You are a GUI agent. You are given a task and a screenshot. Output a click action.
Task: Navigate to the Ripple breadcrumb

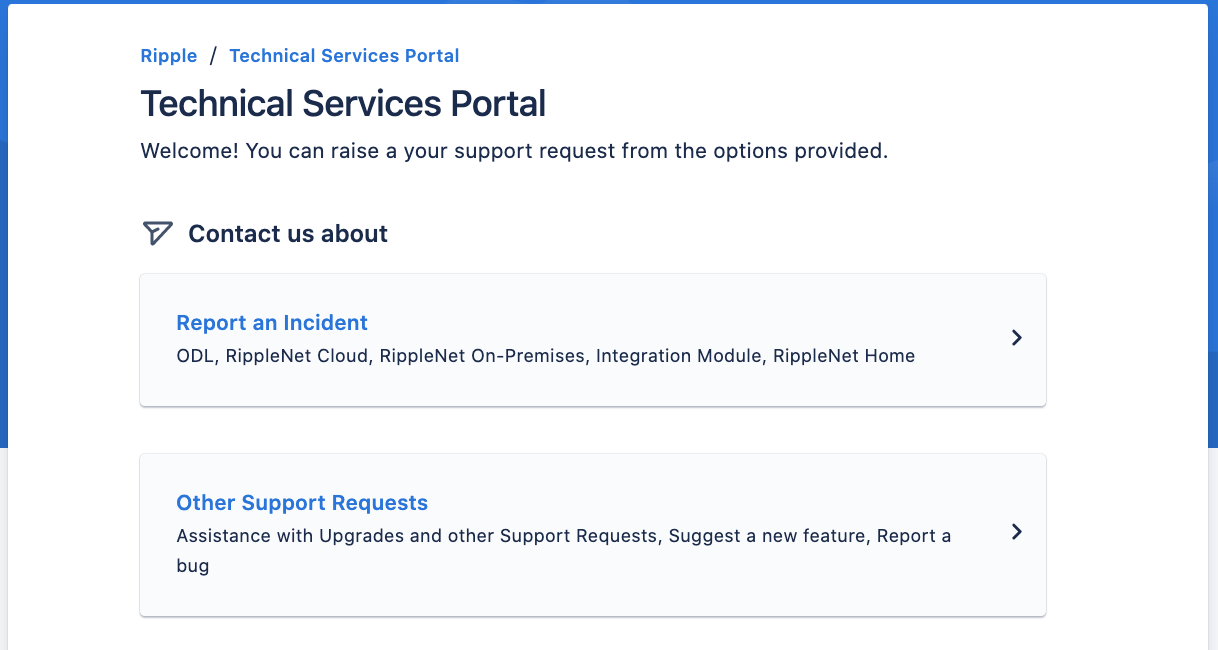[x=168, y=55]
